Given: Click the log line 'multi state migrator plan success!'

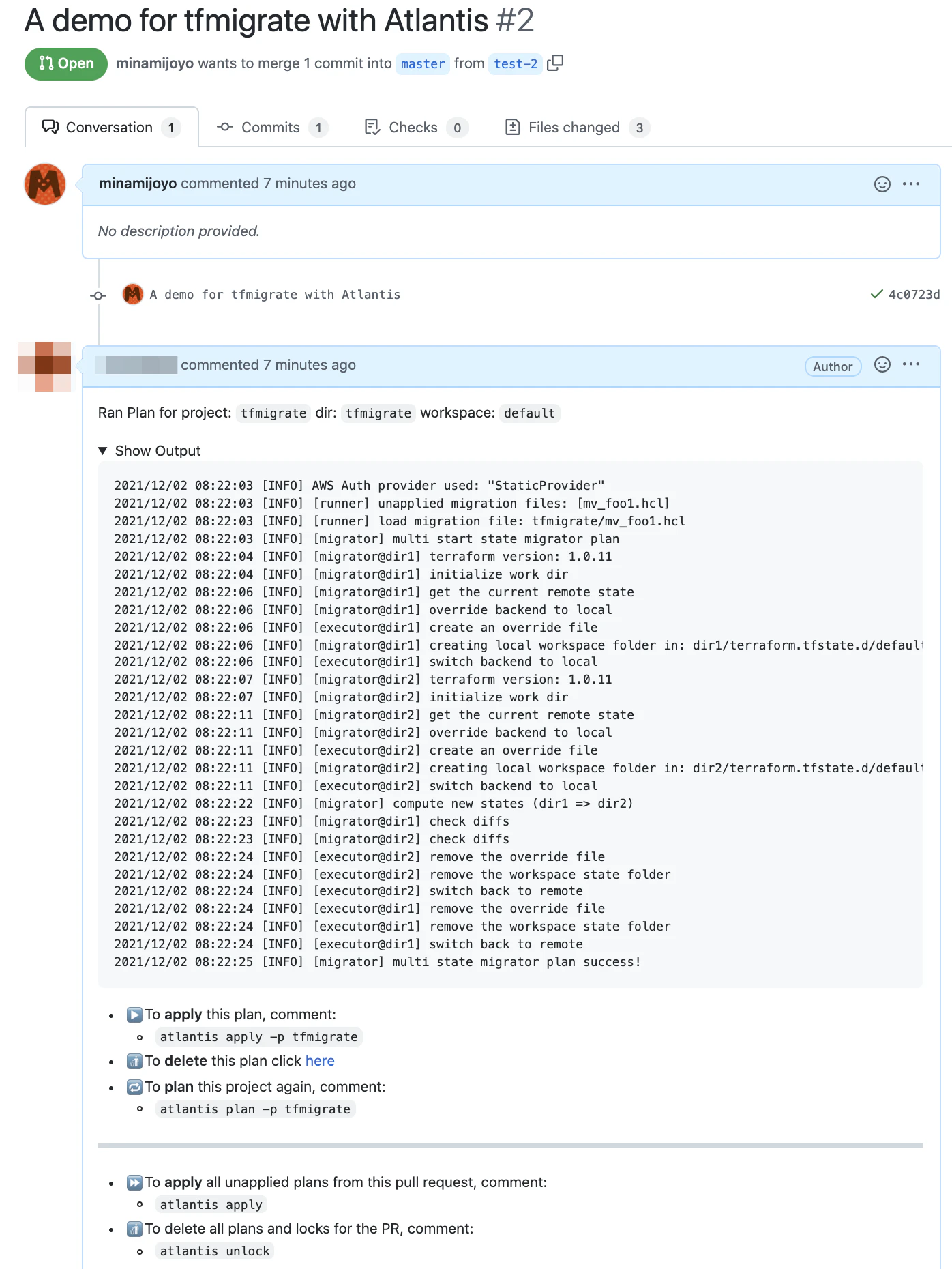Looking at the screenshot, I should [x=378, y=962].
